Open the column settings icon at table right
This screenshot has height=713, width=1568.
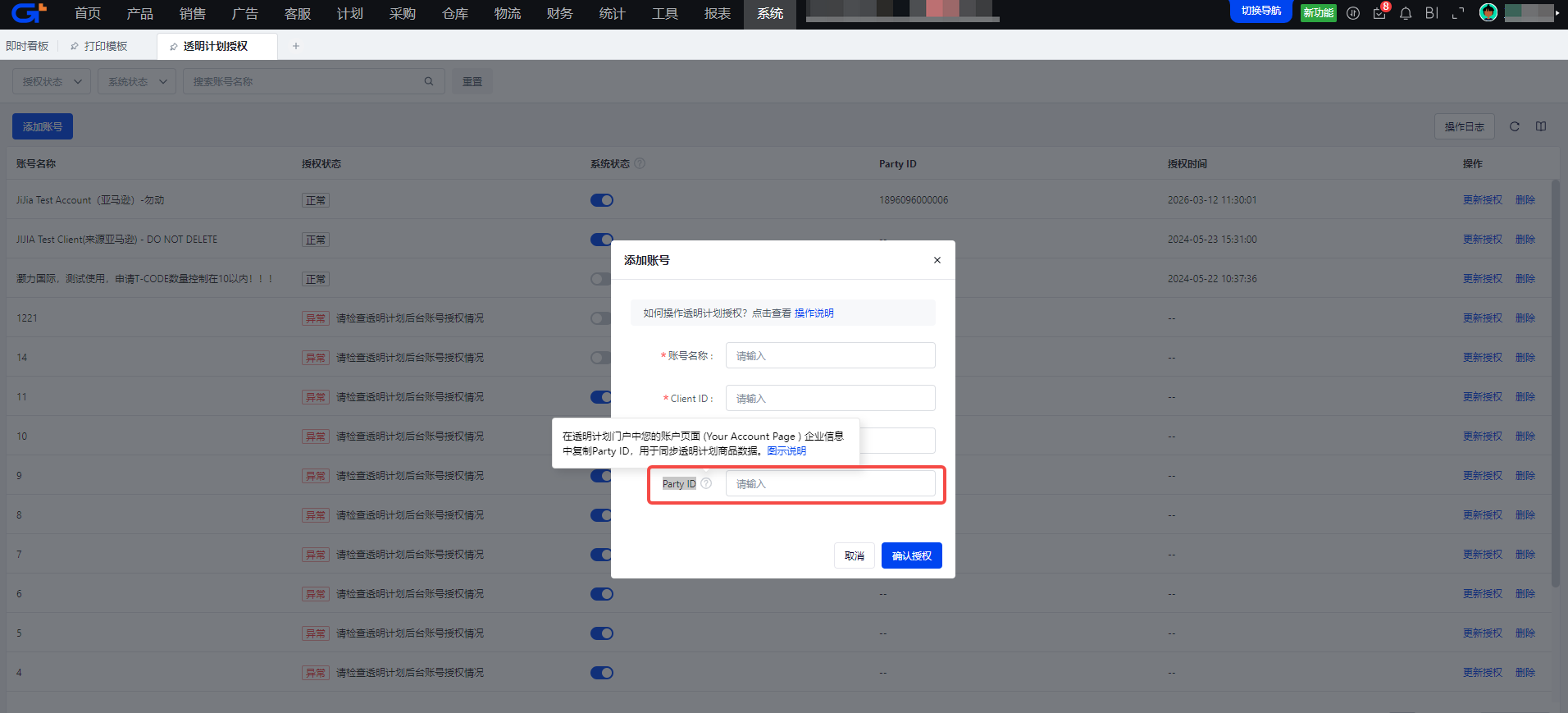pos(1541,126)
